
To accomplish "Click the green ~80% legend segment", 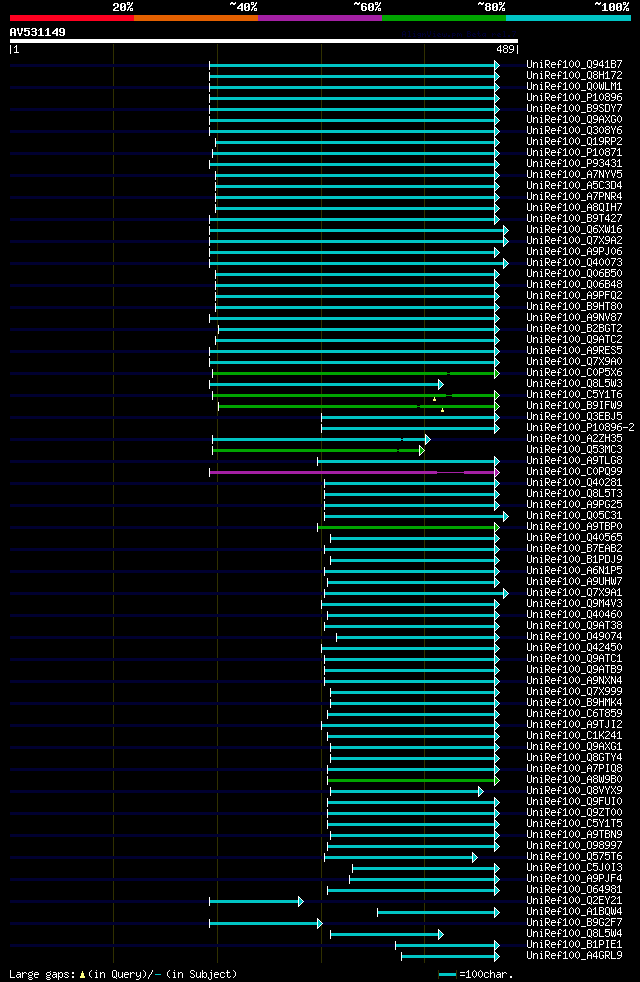I will [x=443, y=18].
